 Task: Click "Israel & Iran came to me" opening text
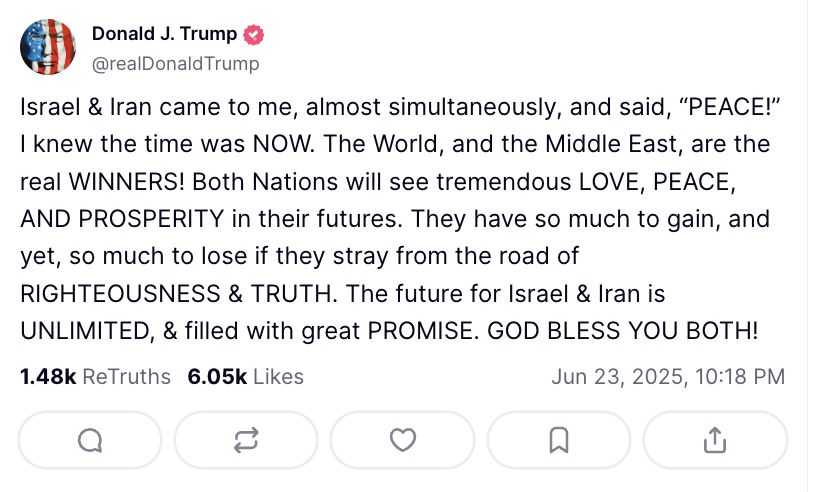coord(159,107)
